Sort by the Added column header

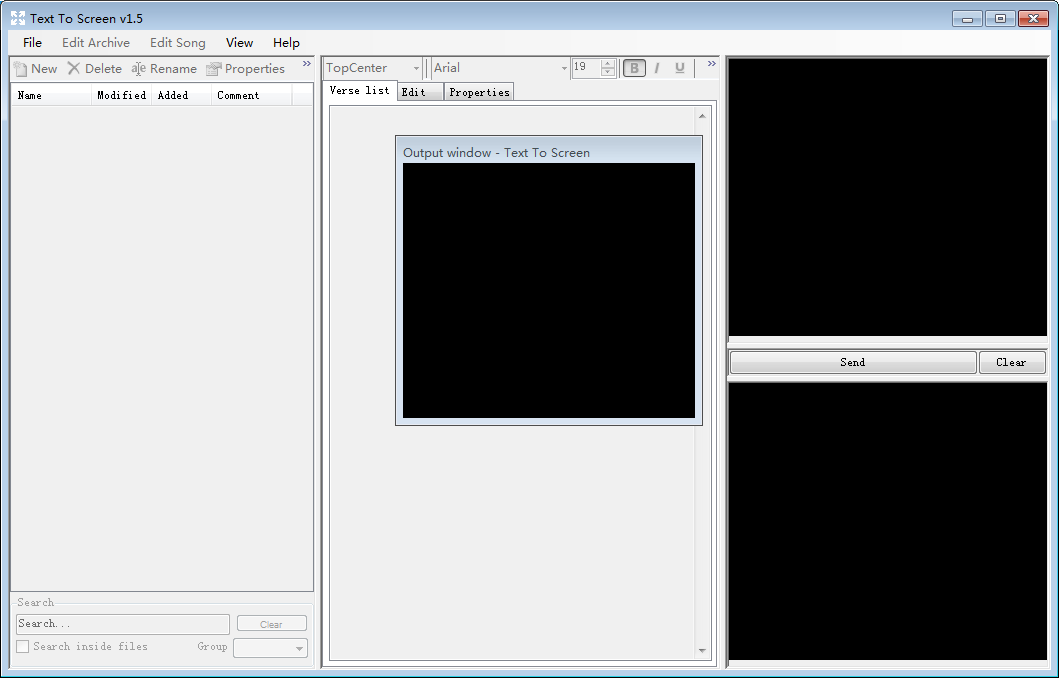click(182, 95)
